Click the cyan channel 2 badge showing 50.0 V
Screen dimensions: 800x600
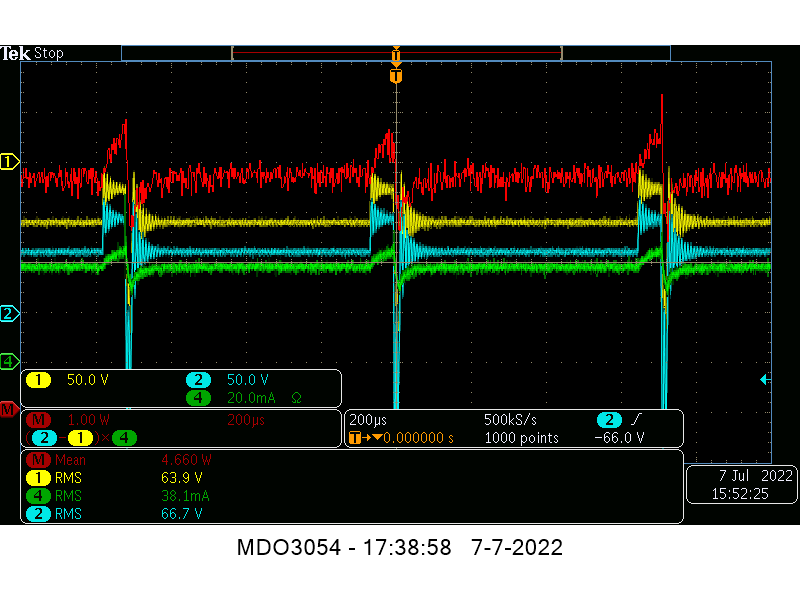click(198, 380)
